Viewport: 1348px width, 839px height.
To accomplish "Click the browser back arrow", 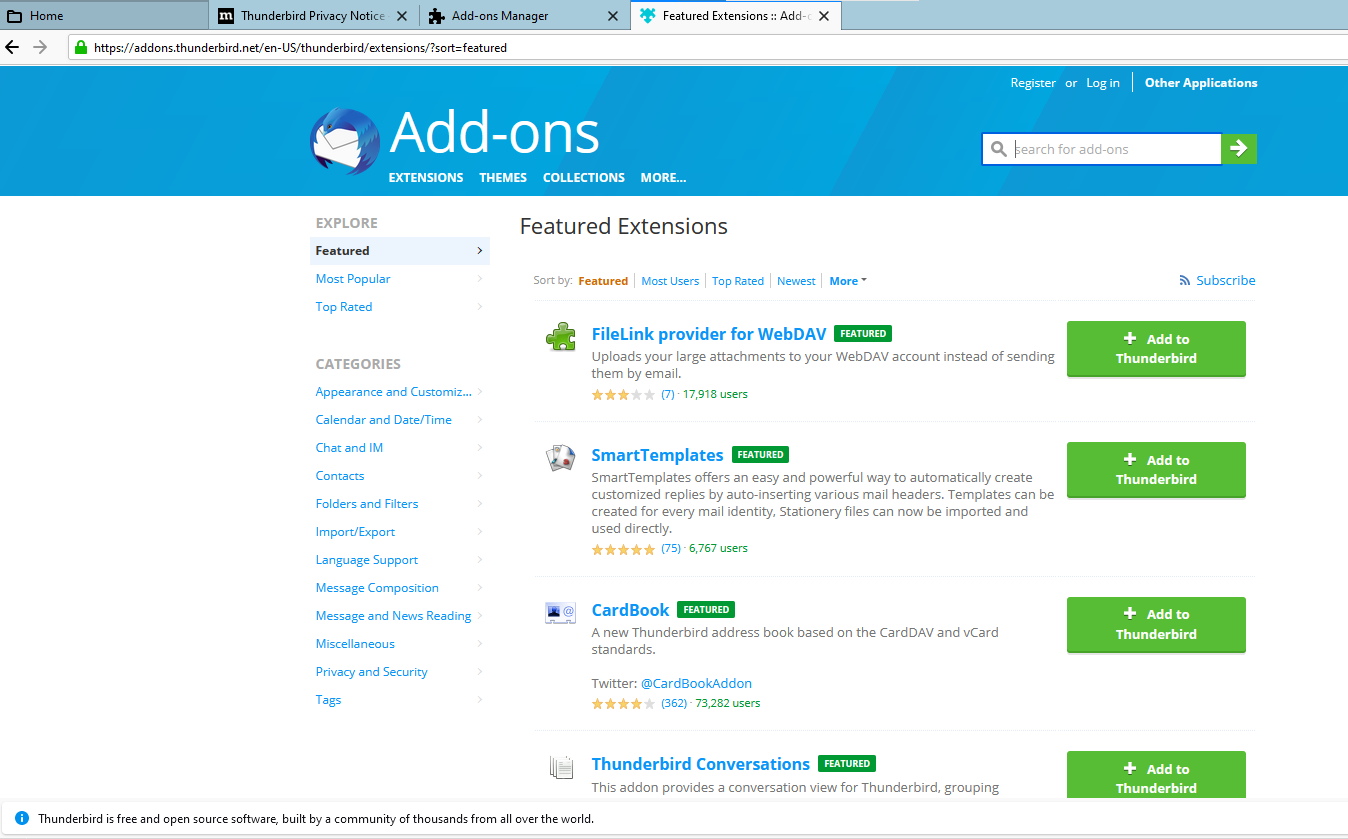I will pyautogui.click(x=12, y=47).
